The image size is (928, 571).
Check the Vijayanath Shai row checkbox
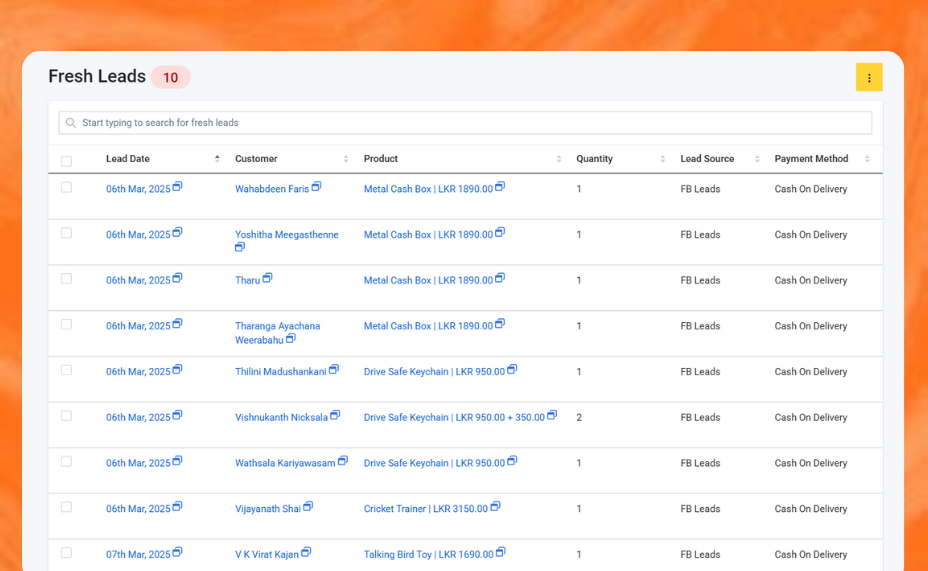66,507
